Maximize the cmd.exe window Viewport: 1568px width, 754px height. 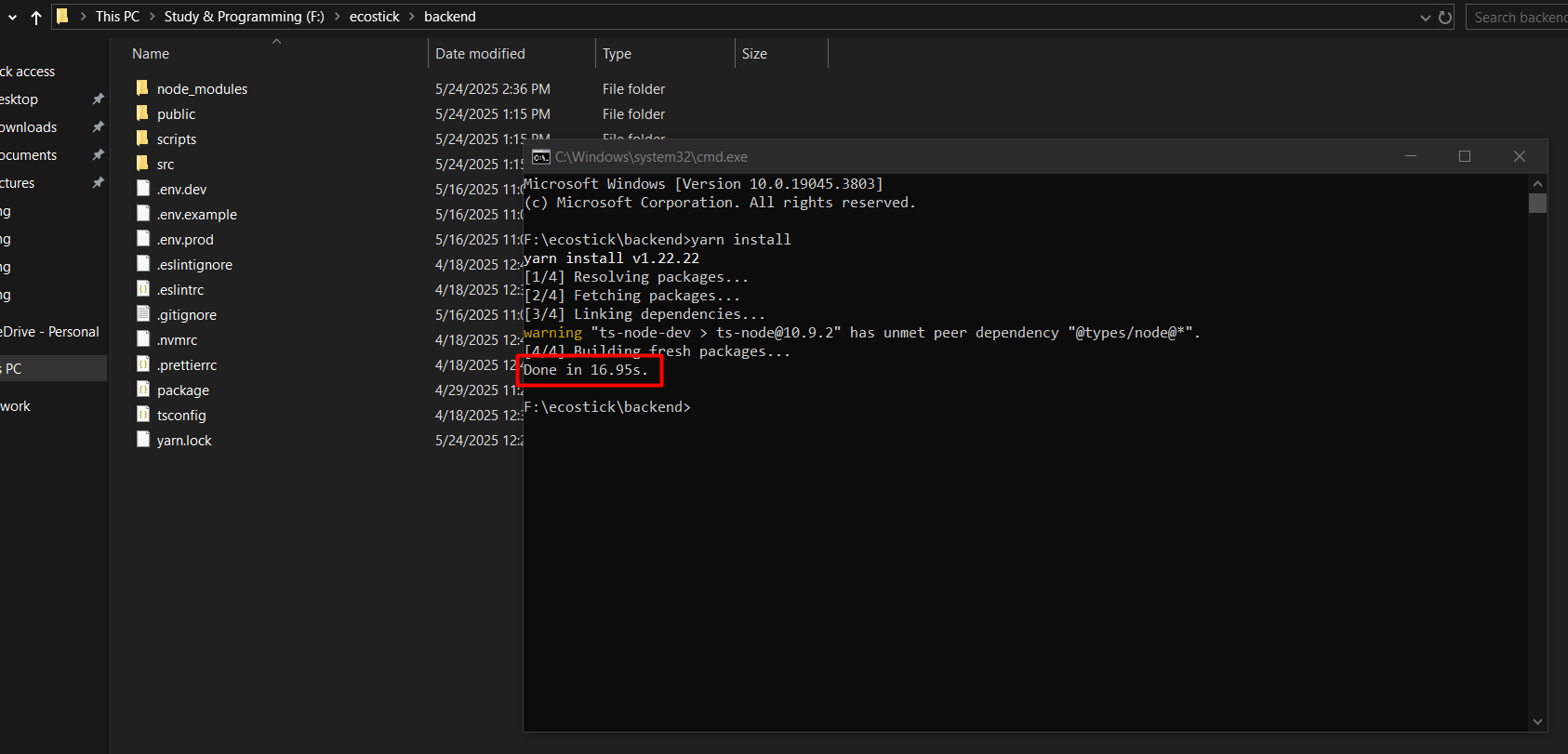pos(1465,156)
